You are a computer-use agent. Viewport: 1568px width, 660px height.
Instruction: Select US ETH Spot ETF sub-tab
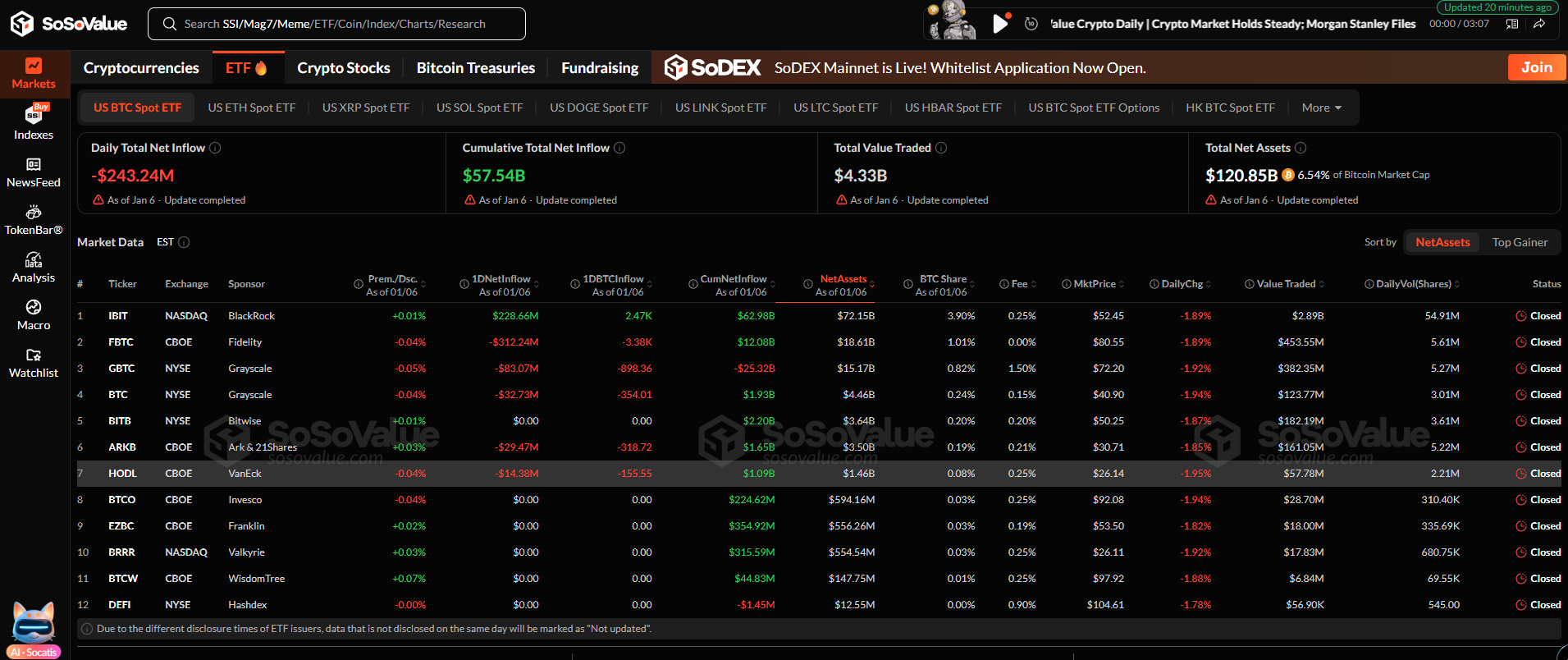tap(252, 108)
